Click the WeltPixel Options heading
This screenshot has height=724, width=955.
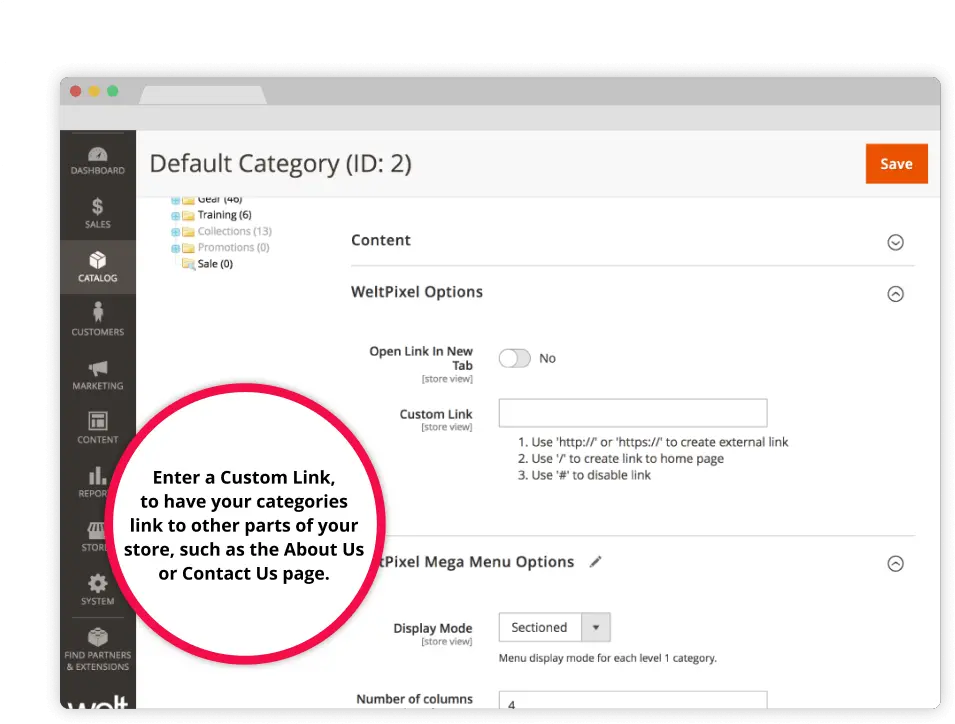point(417,292)
